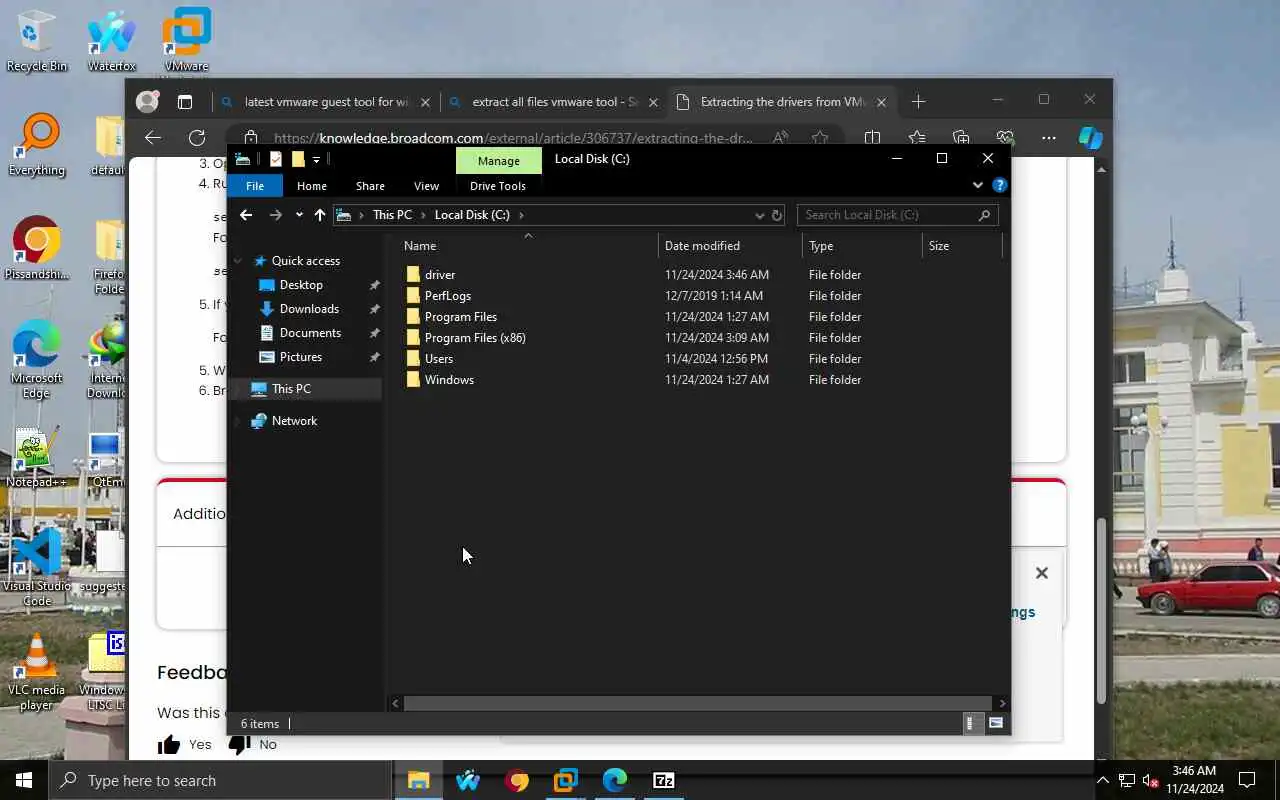This screenshot has width=1280, height=800.
Task: Open the Recent locations dropdown arrow
Action: (299, 215)
